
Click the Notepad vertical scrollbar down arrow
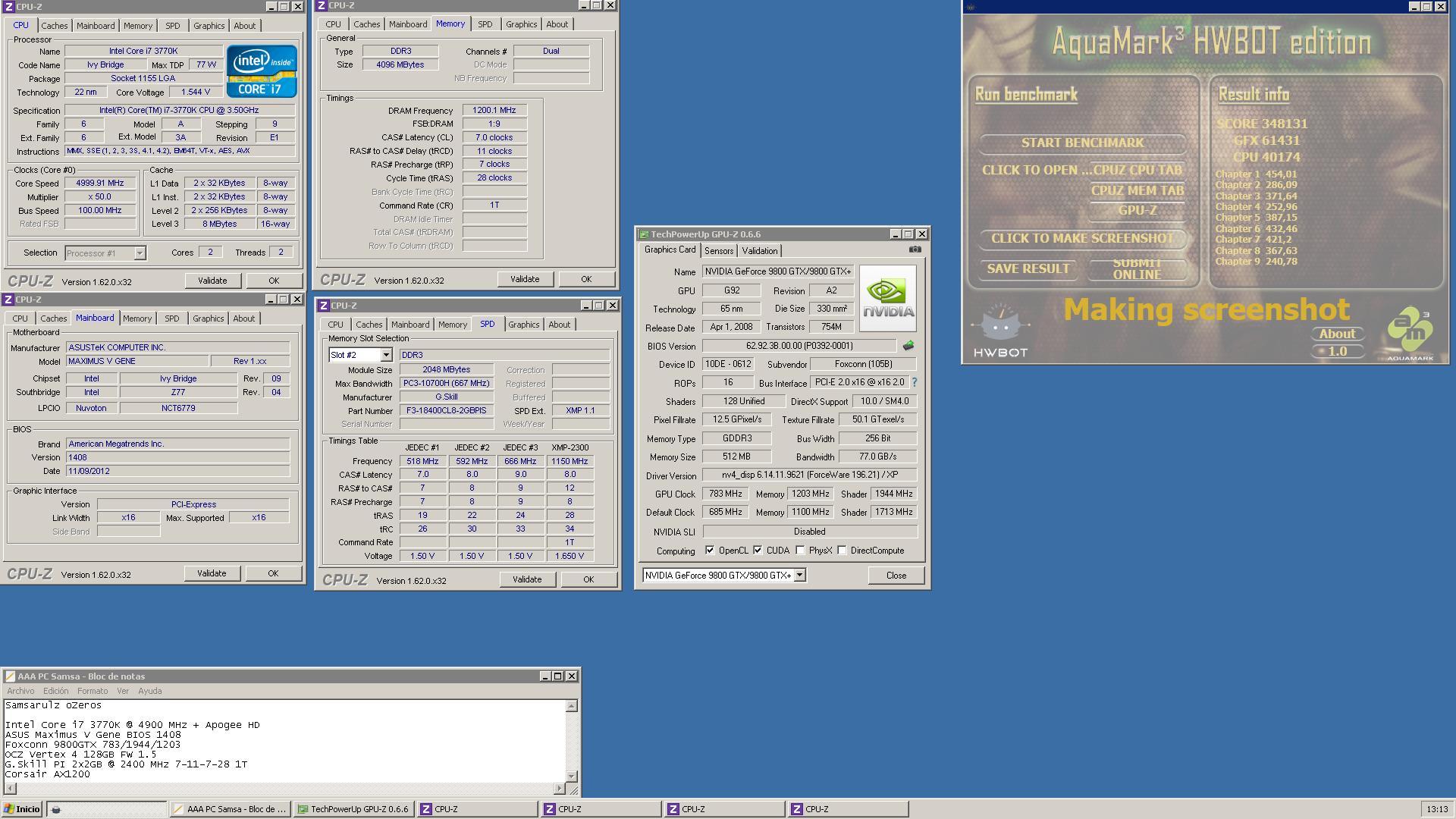(x=572, y=777)
